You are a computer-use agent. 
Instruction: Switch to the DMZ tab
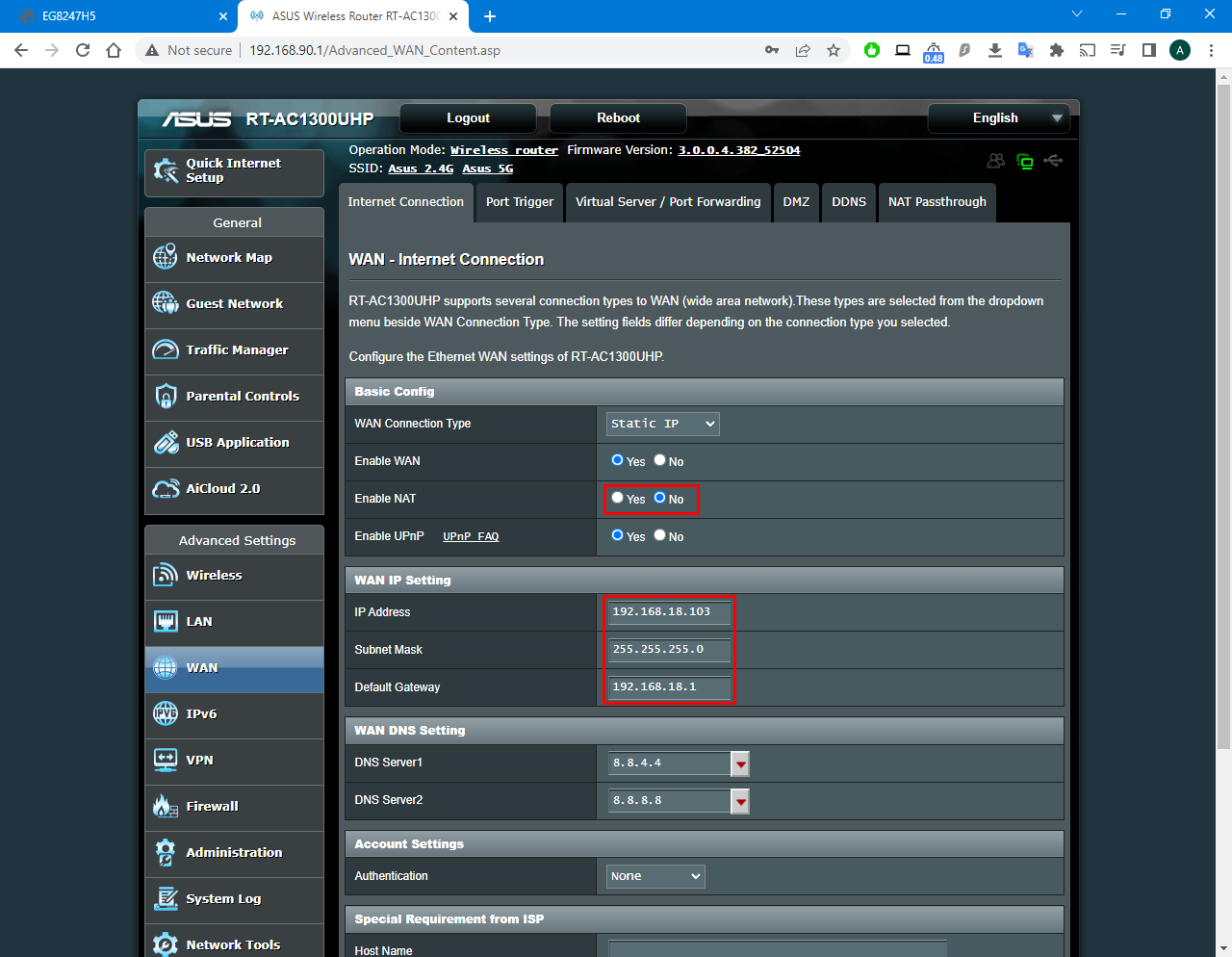pos(796,202)
